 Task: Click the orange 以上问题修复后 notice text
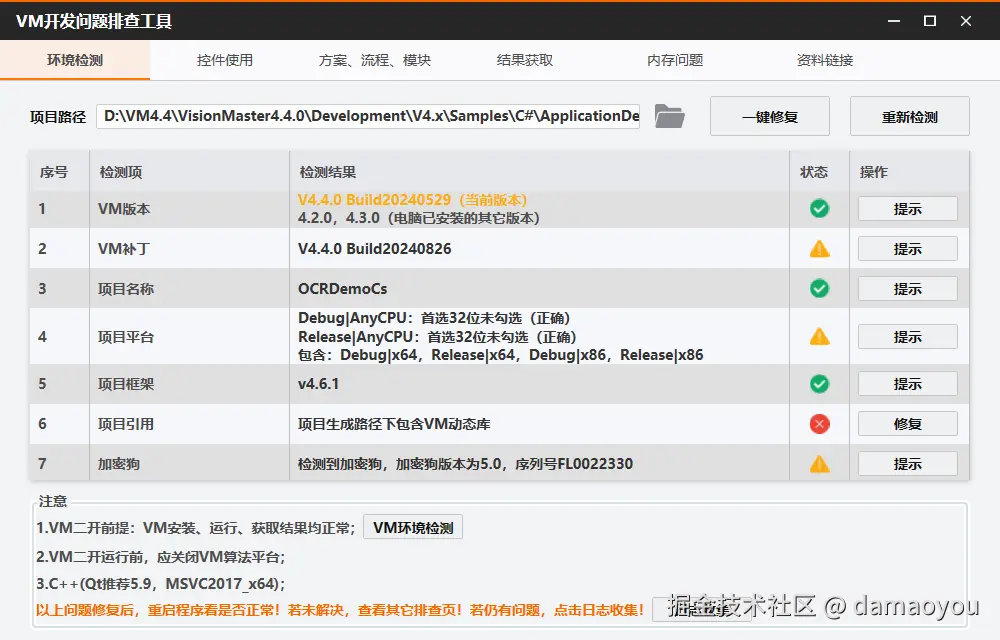340,610
